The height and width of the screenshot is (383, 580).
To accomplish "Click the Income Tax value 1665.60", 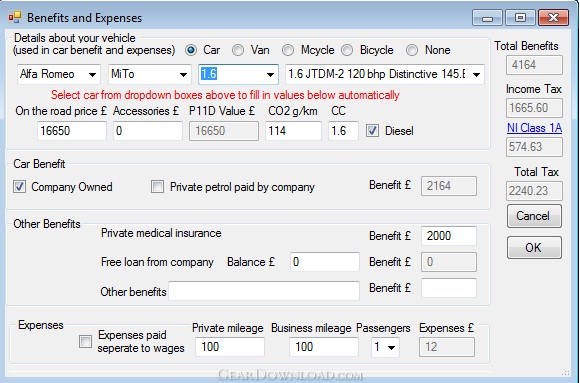I will tap(535, 108).
